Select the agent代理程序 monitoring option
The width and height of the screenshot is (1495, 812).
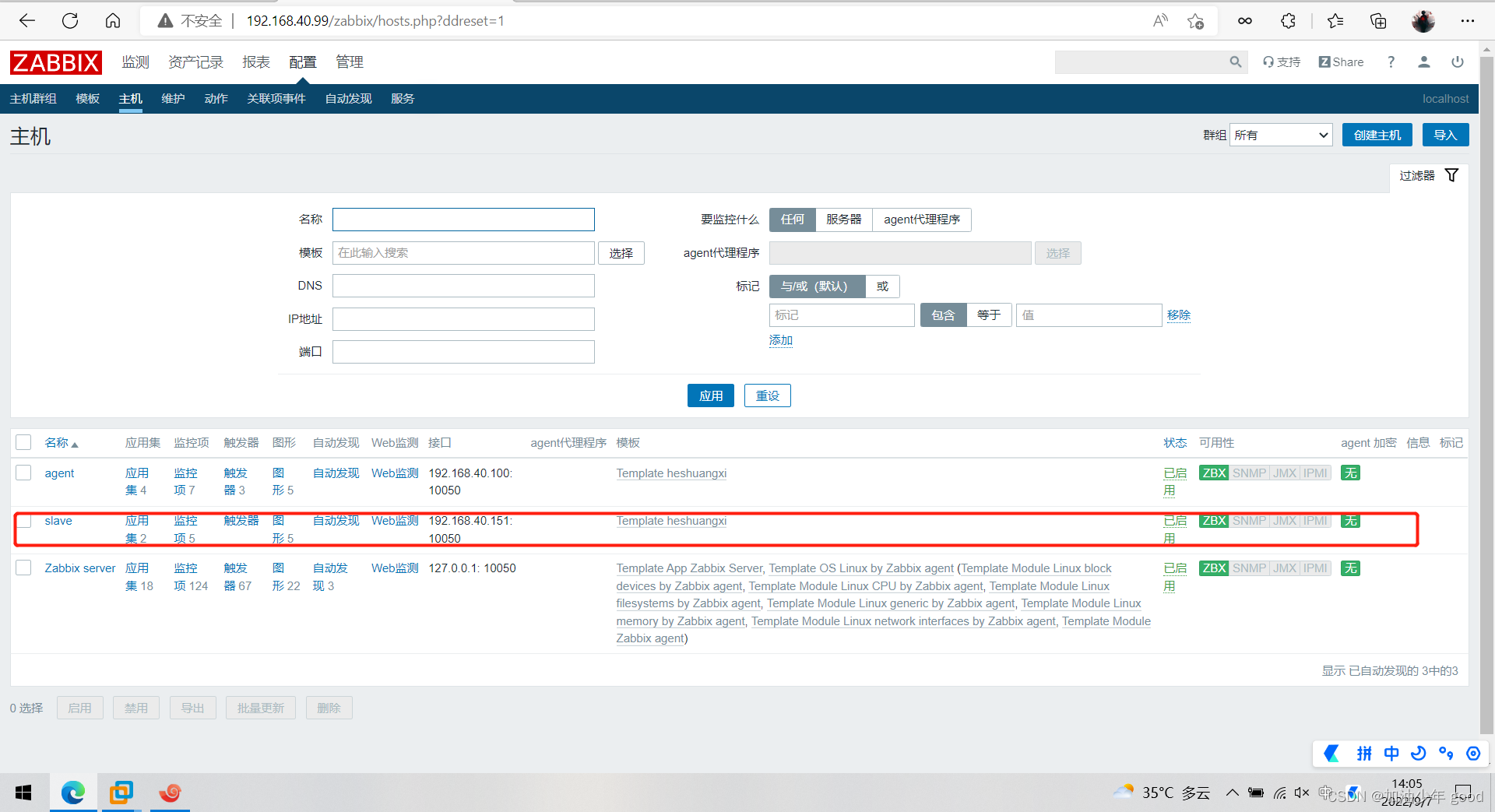pyautogui.click(x=922, y=220)
